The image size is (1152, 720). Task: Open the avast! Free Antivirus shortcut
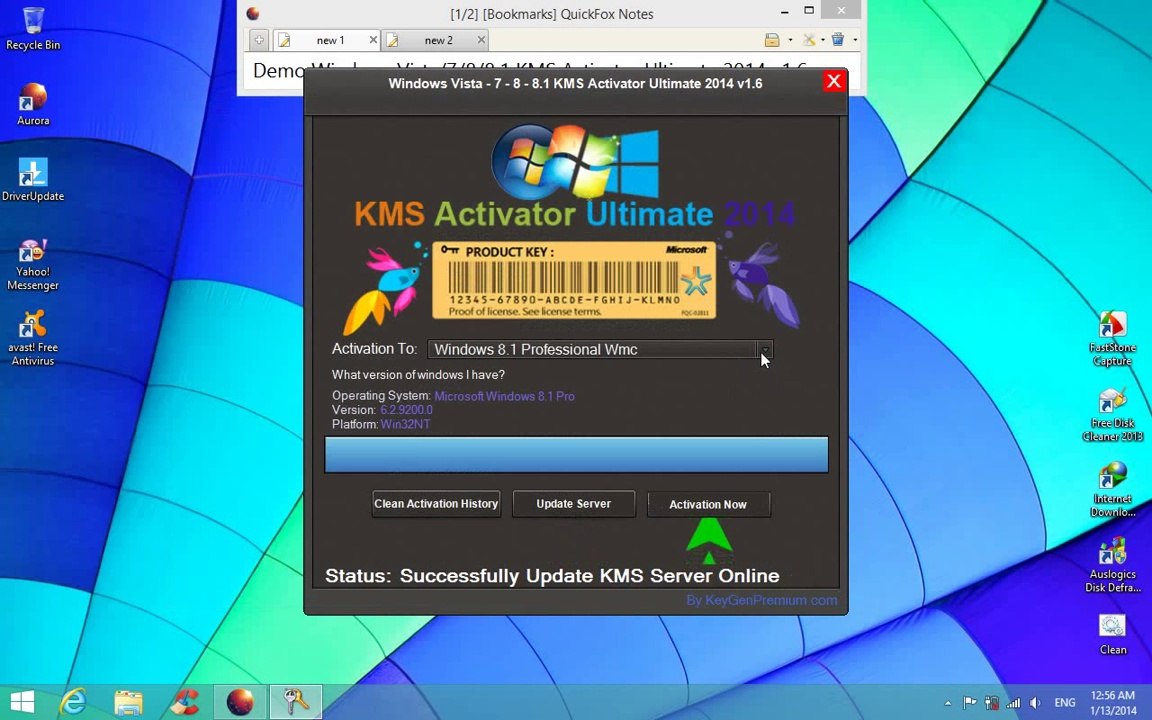[33, 338]
